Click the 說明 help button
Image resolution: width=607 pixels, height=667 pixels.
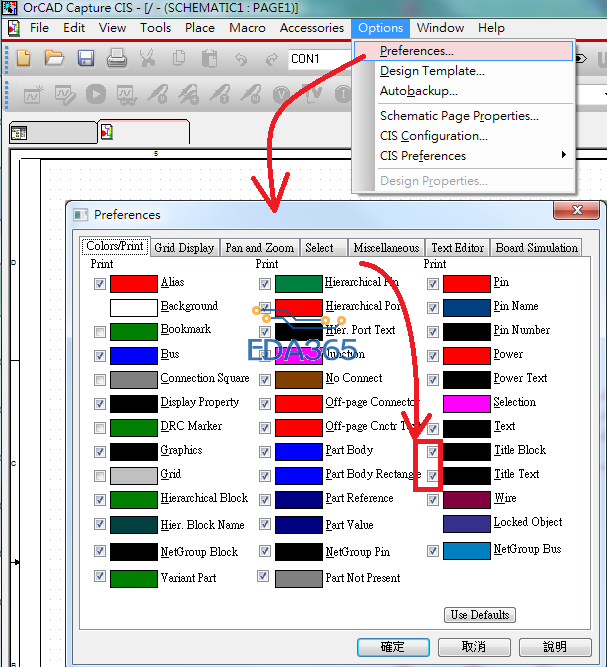pyautogui.click(x=555, y=647)
